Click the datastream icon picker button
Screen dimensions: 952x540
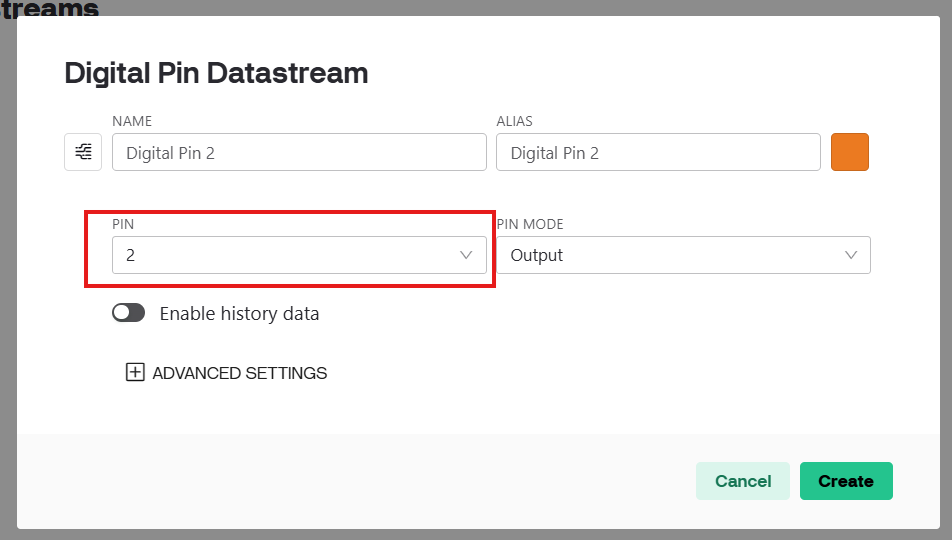(x=83, y=152)
